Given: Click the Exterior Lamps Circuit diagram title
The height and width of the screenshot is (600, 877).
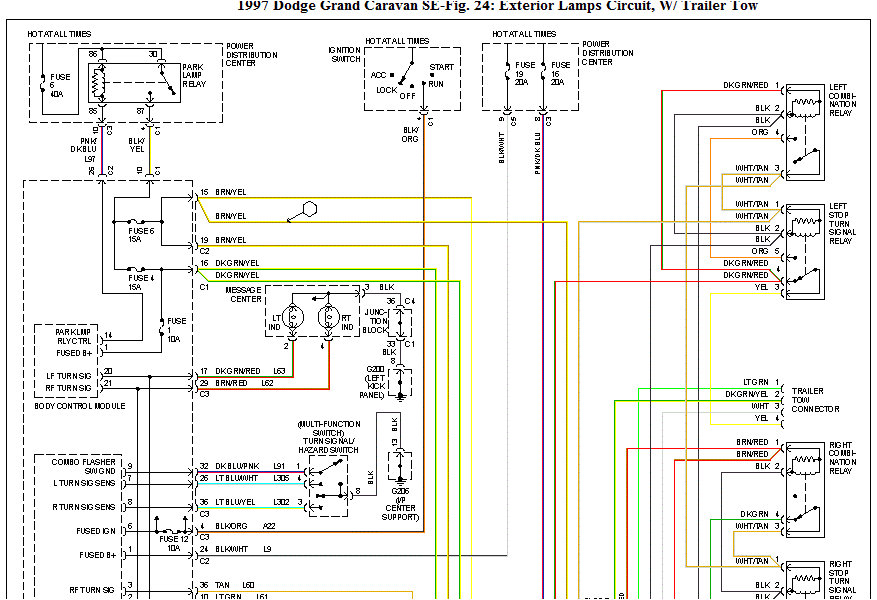Looking at the screenshot, I should click(497, 7).
